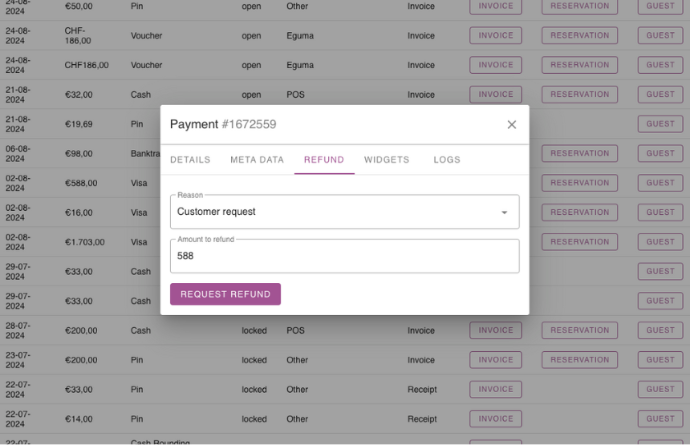Screen dimensions: 690x445
Task: Open Reservation for the €588,00 Visa payment
Action: point(579,183)
